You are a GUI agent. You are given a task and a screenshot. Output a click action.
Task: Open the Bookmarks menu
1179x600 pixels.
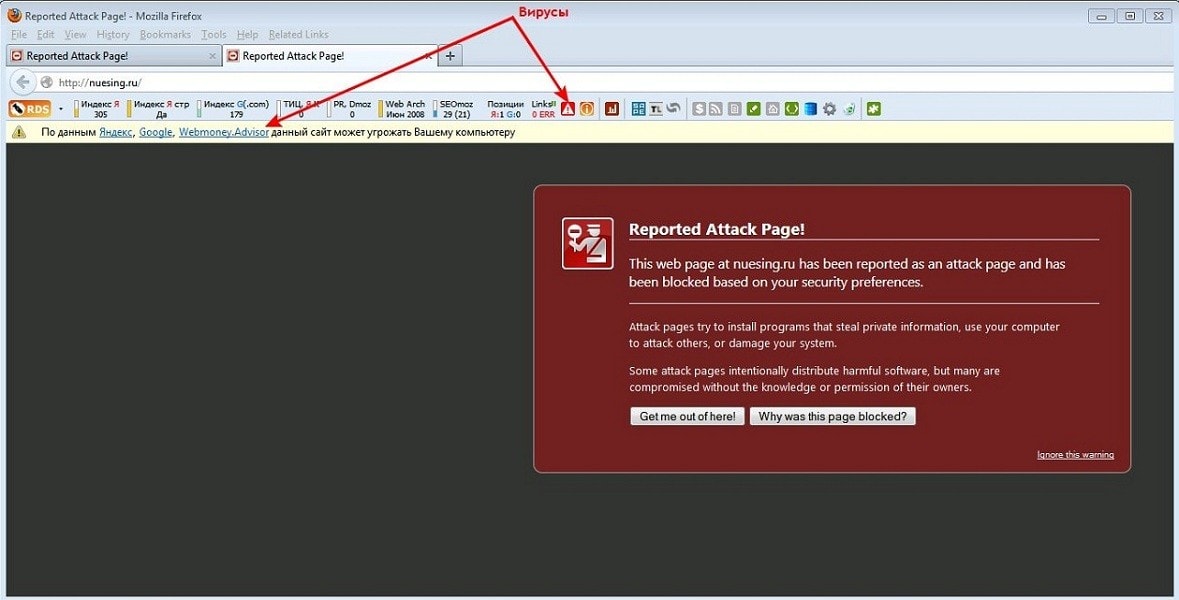tap(165, 35)
